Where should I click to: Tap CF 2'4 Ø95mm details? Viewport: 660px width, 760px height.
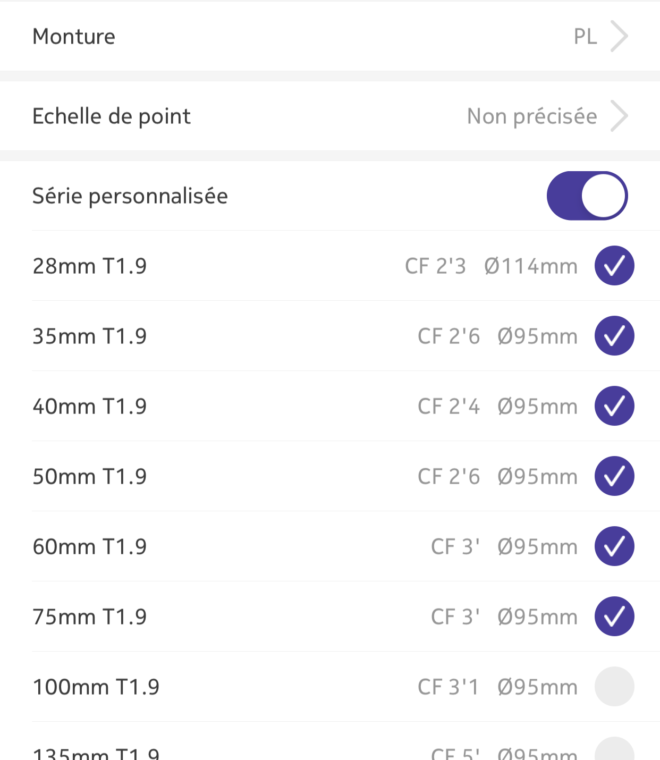tap(498, 406)
